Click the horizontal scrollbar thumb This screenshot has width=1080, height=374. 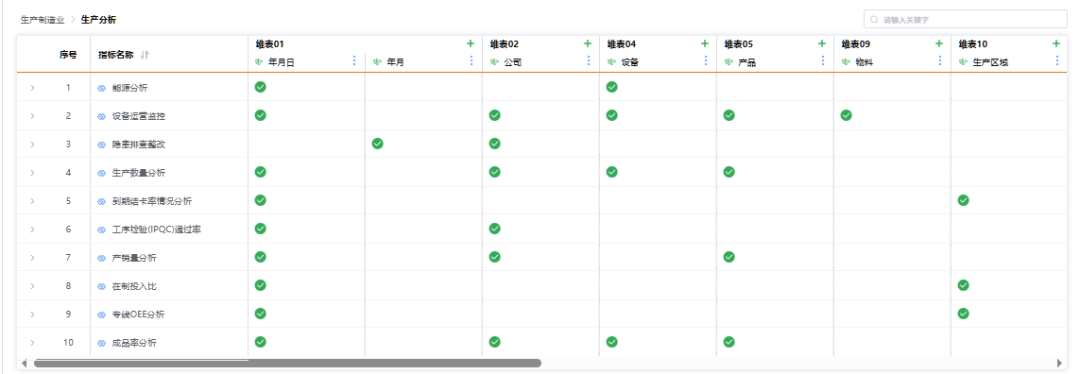[x=287, y=363]
